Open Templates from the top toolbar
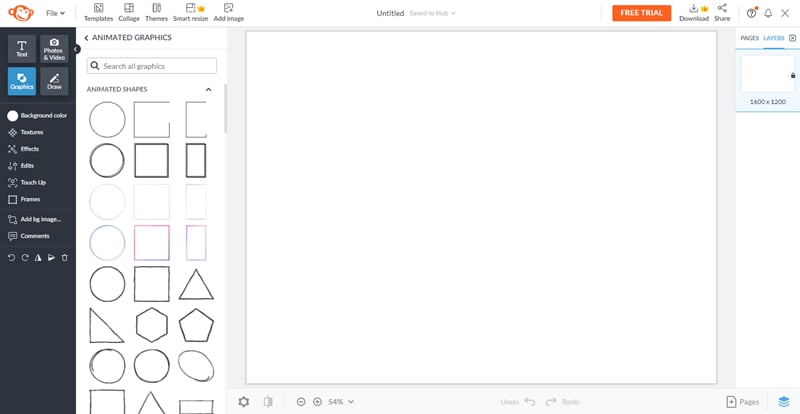800x414 pixels. 98,13
